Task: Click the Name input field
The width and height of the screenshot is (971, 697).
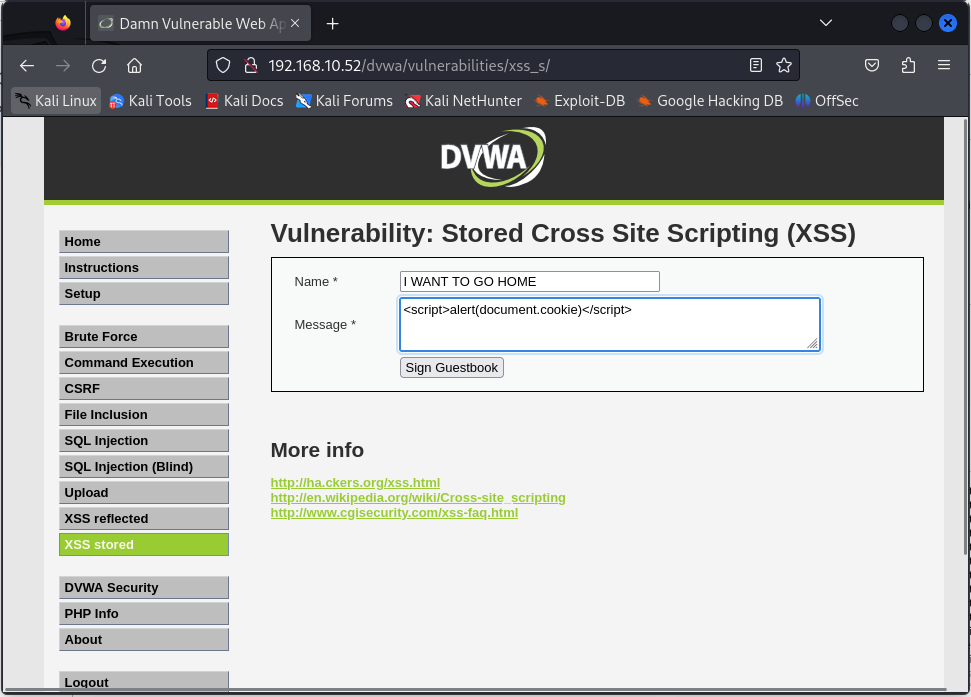Action: 529,282
